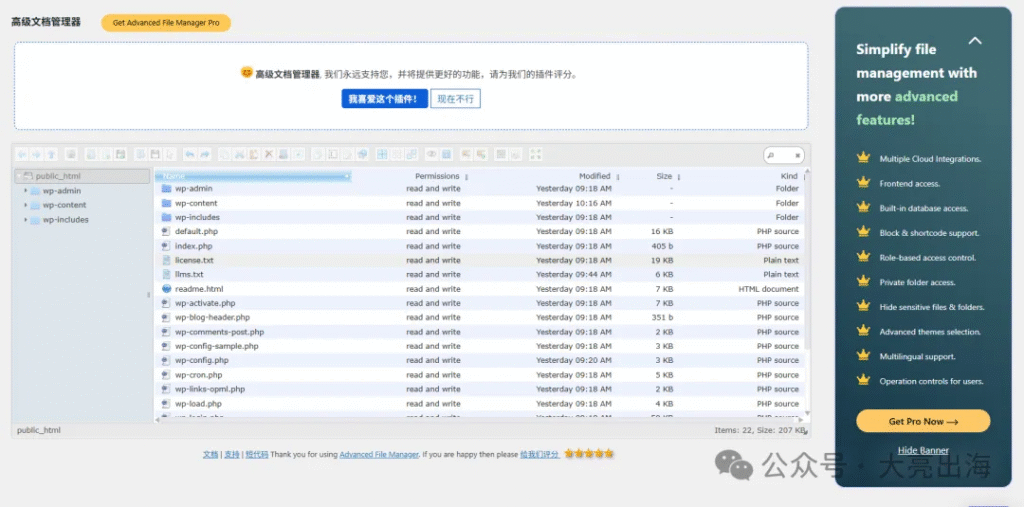Sort by the Permissions column header

[x=437, y=176]
